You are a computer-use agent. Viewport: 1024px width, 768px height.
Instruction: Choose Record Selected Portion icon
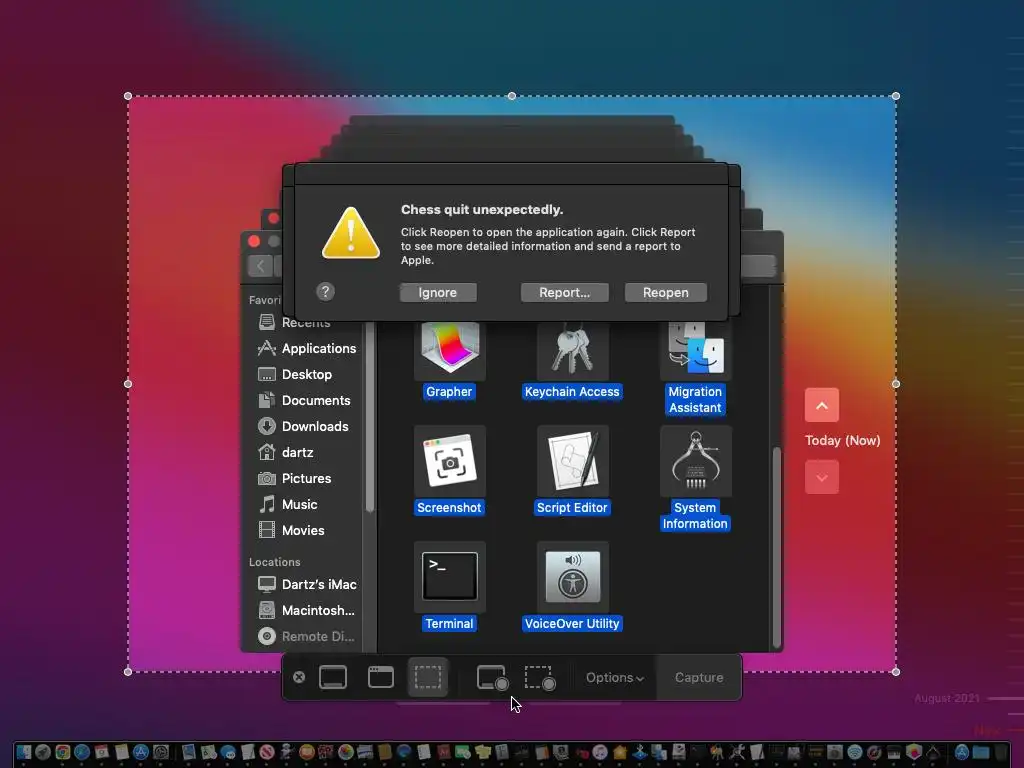tap(540, 678)
